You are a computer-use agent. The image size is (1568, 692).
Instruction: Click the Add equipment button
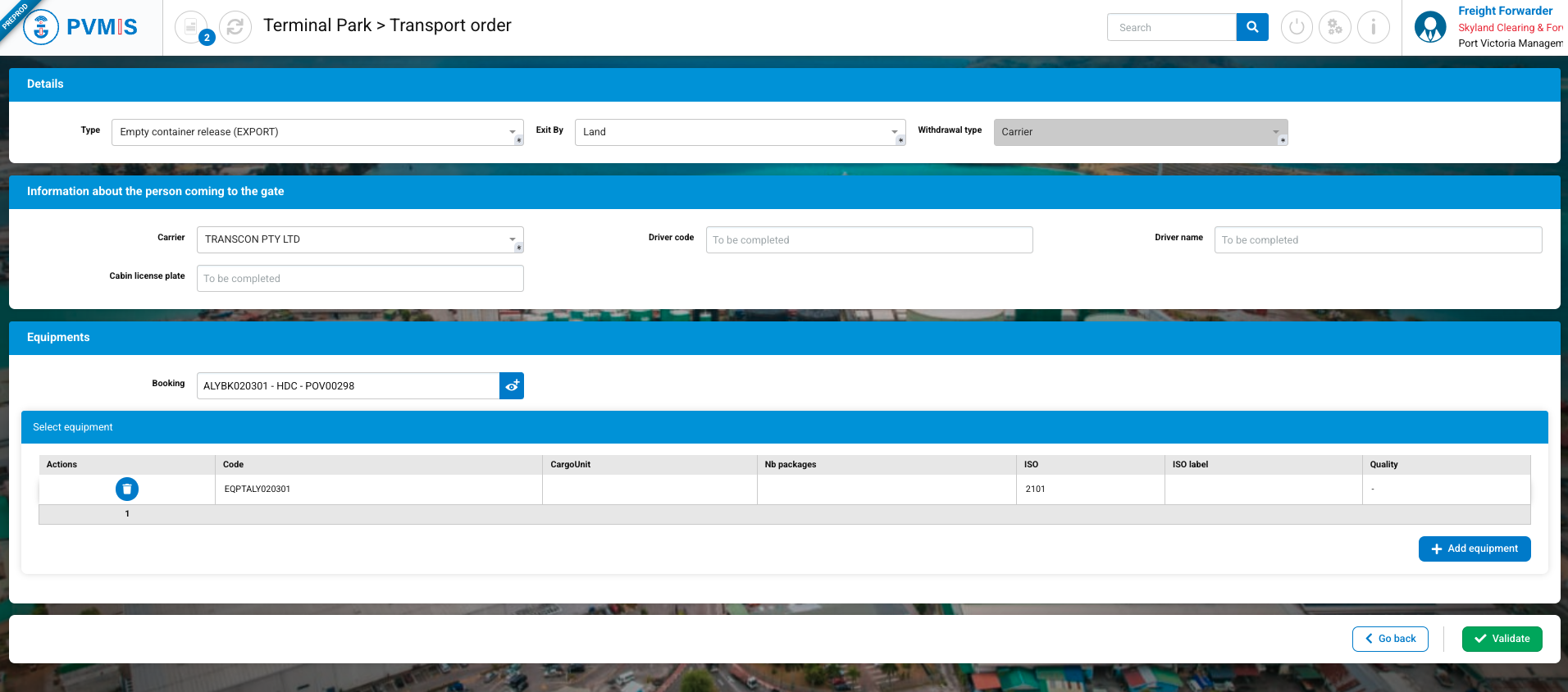(1475, 549)
